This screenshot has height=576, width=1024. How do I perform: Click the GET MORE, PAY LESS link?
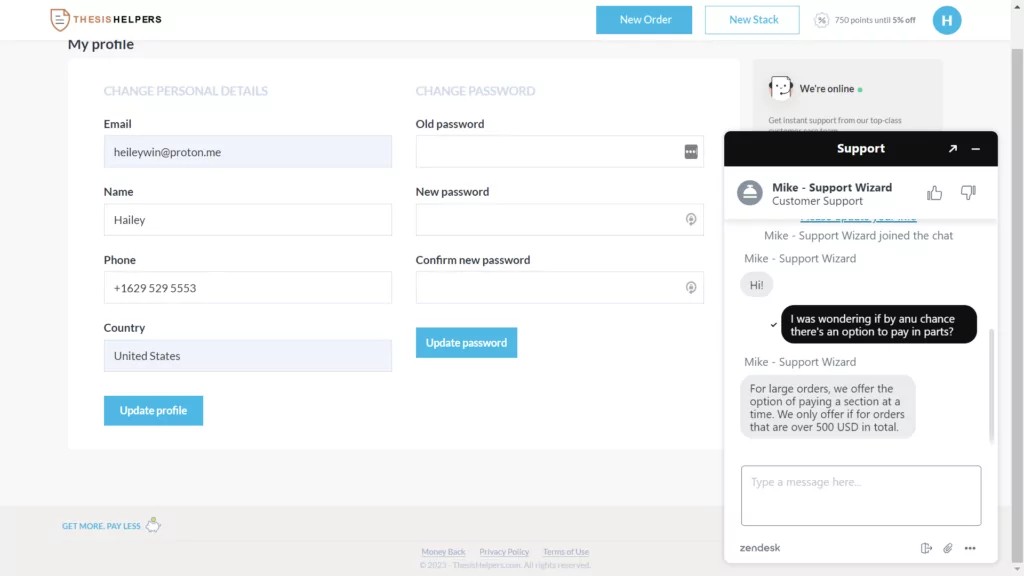(x=101, y=526)
